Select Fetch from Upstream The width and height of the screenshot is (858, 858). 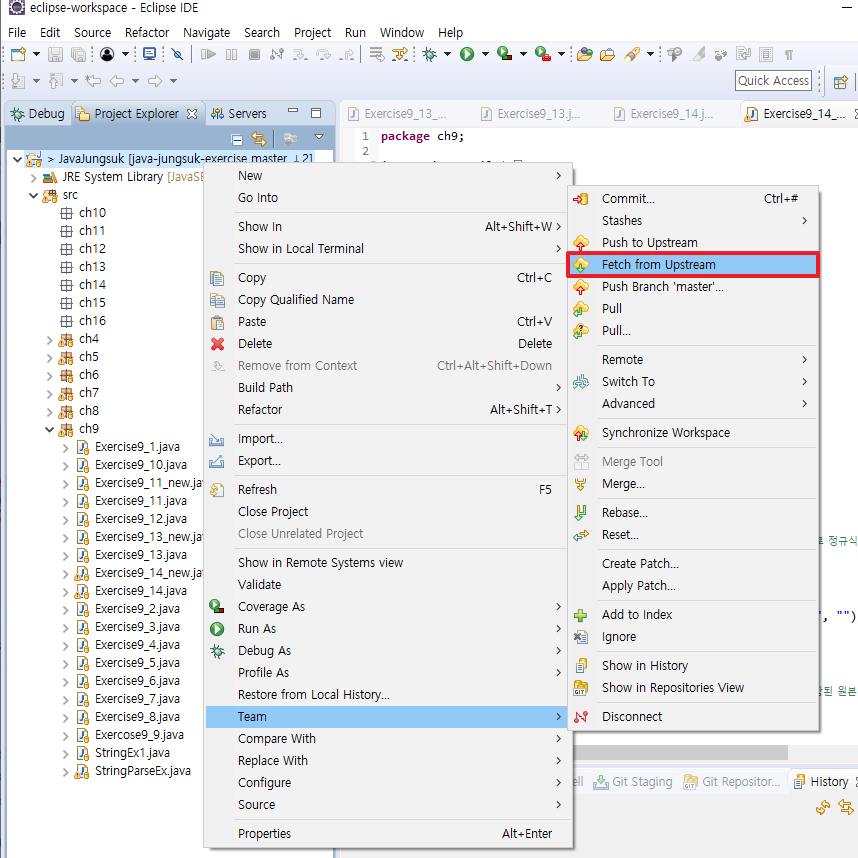[x=693, y=265]
